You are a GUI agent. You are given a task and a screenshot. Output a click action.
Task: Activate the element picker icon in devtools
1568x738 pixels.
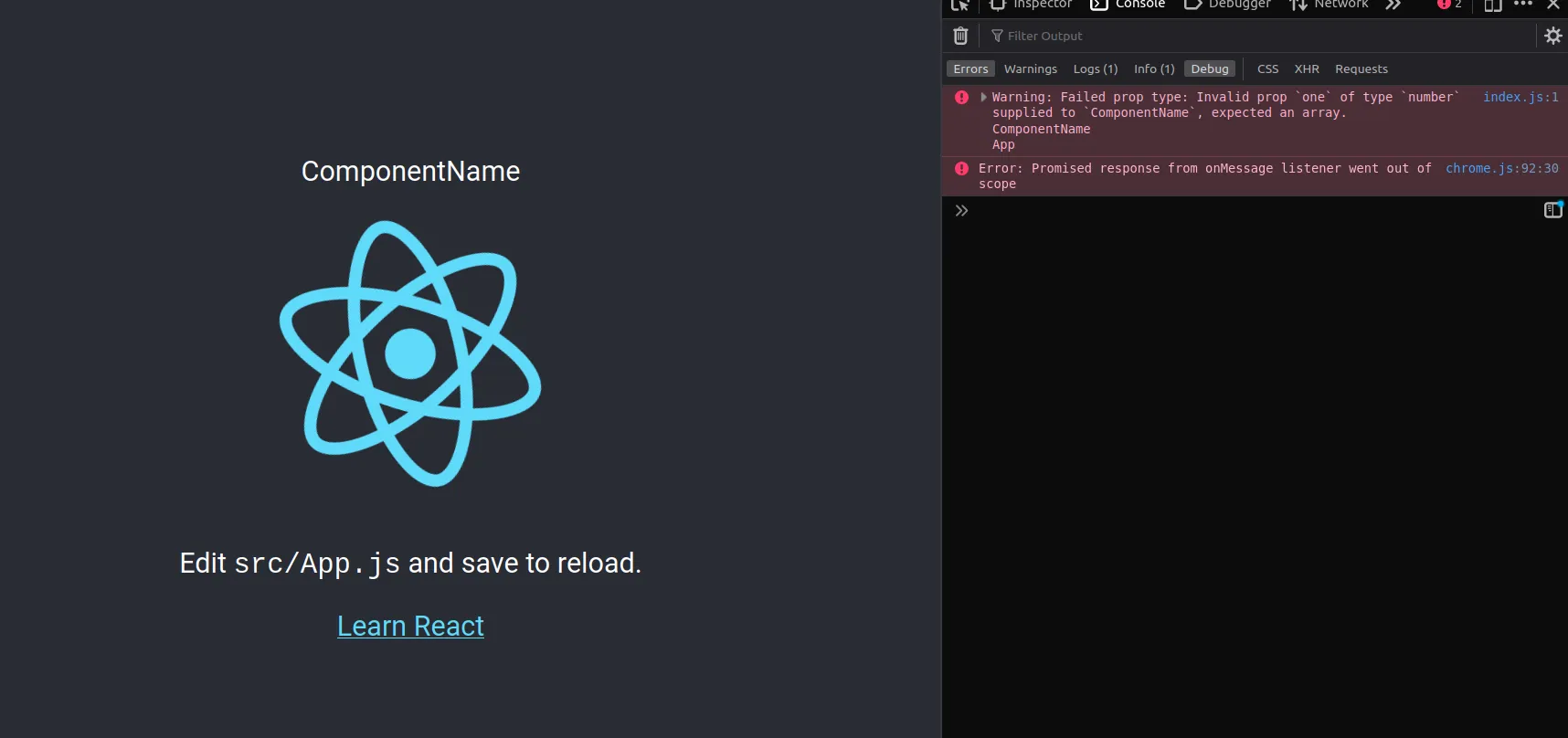[959, 5]
